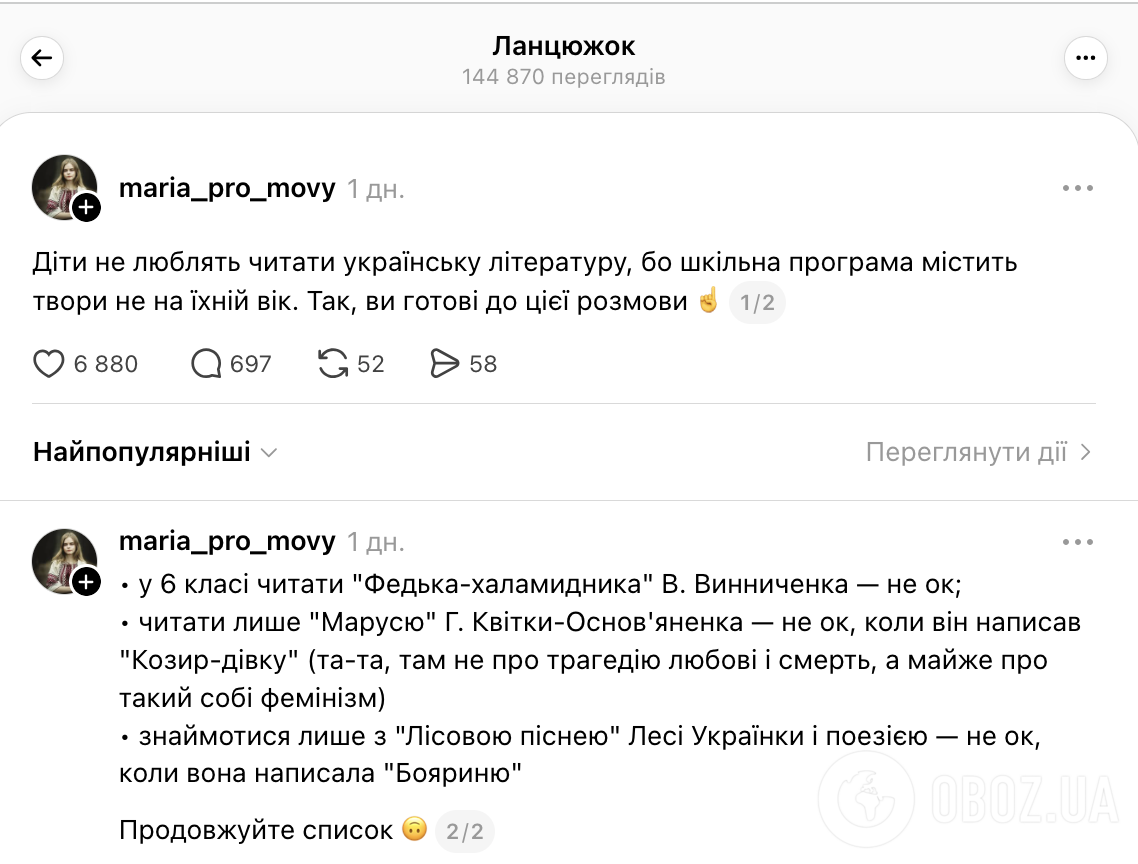This screenshot has height=864, width=1138.
Task: Open maria_pro_movy's profile via her username
Action: [x=227, y=187]
